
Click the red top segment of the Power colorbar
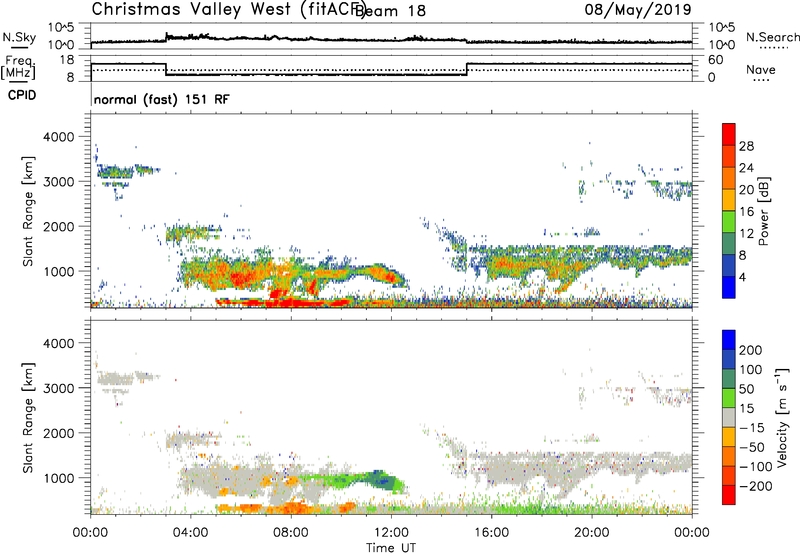[729, 134]
